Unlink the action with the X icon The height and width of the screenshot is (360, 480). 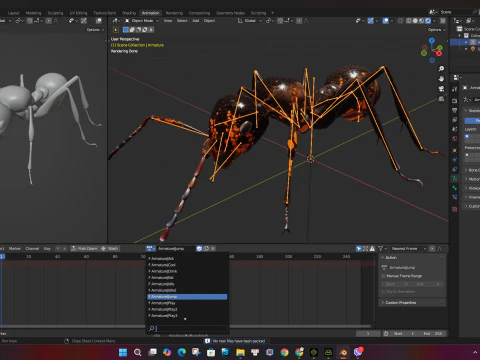(x=213, y=248)
